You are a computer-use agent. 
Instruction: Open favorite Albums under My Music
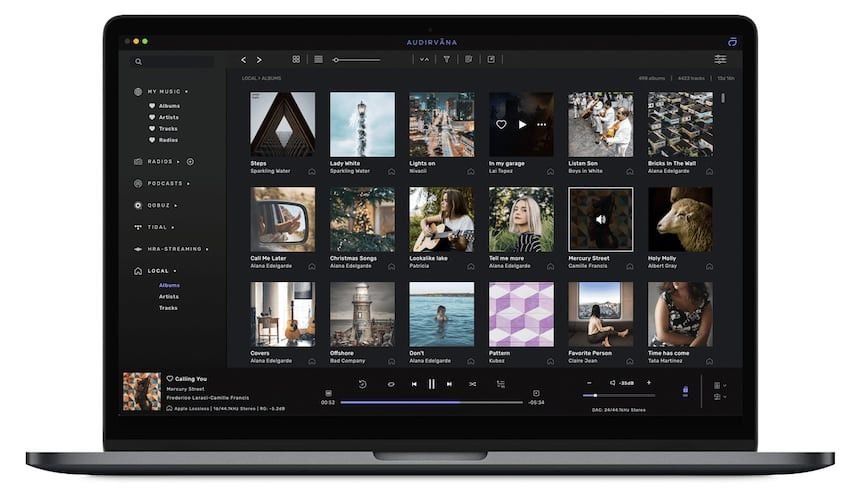pyautogui.click(x=169, y=106)
